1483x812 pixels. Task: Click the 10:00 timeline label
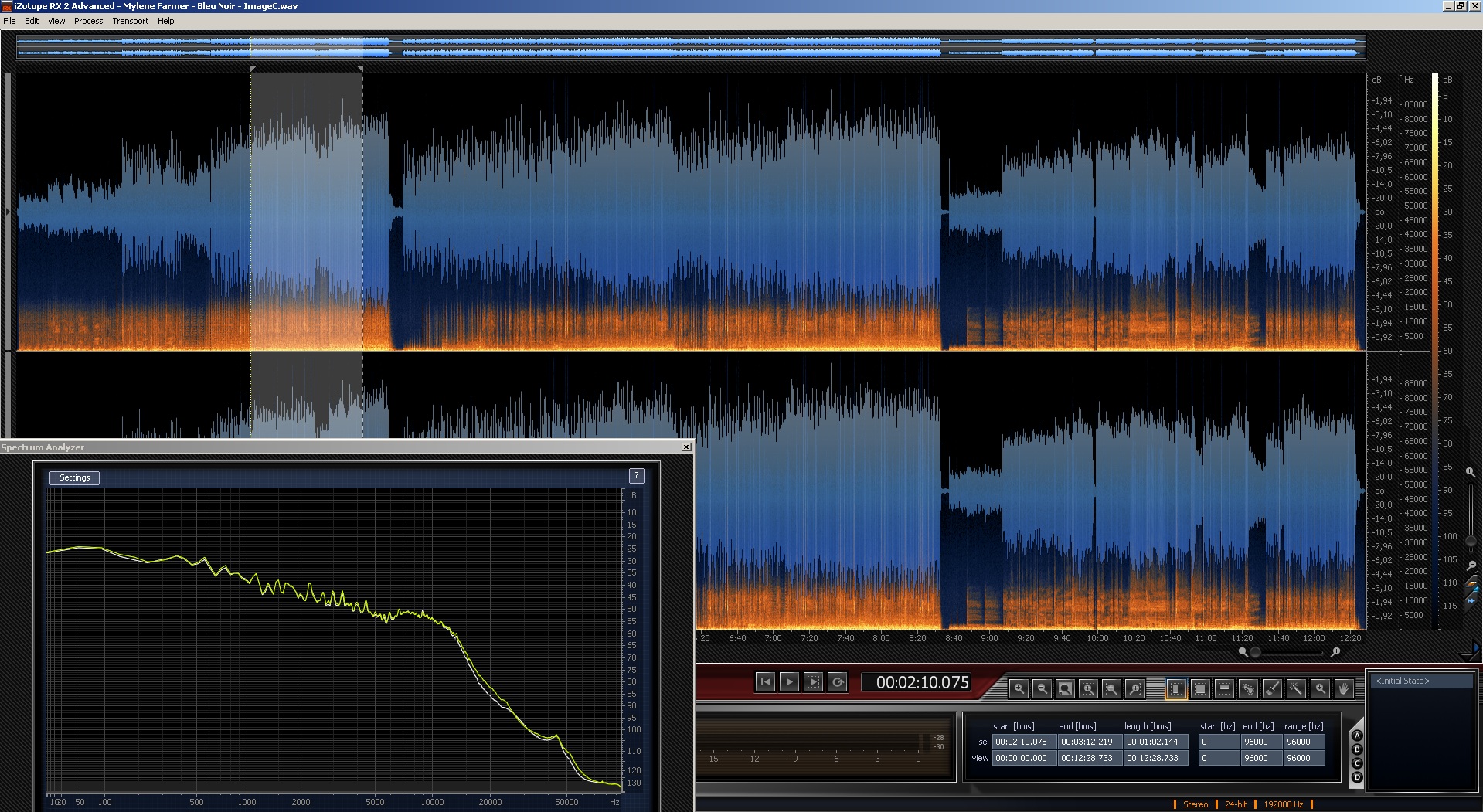1097,638
